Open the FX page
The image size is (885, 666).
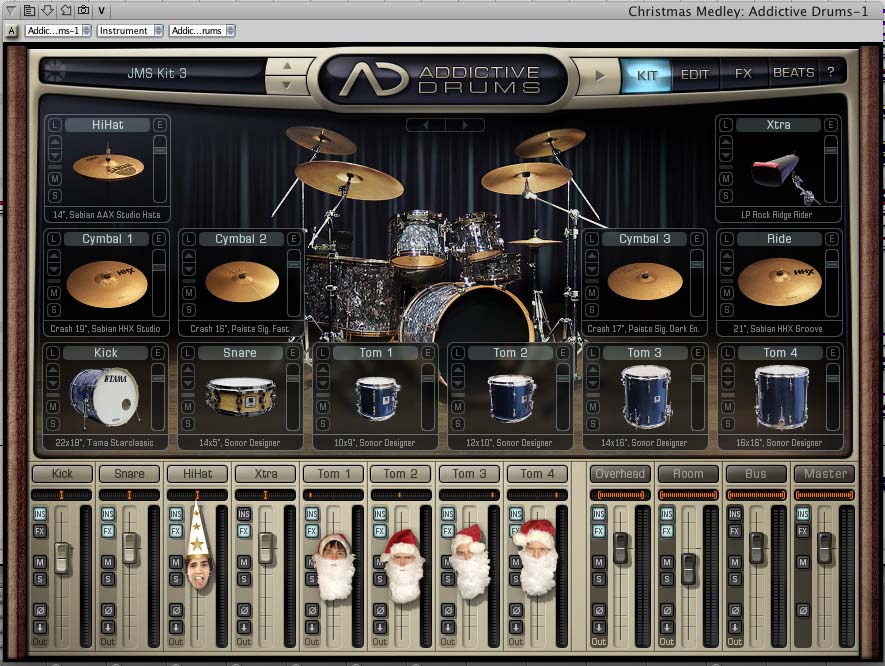(743, 73)
